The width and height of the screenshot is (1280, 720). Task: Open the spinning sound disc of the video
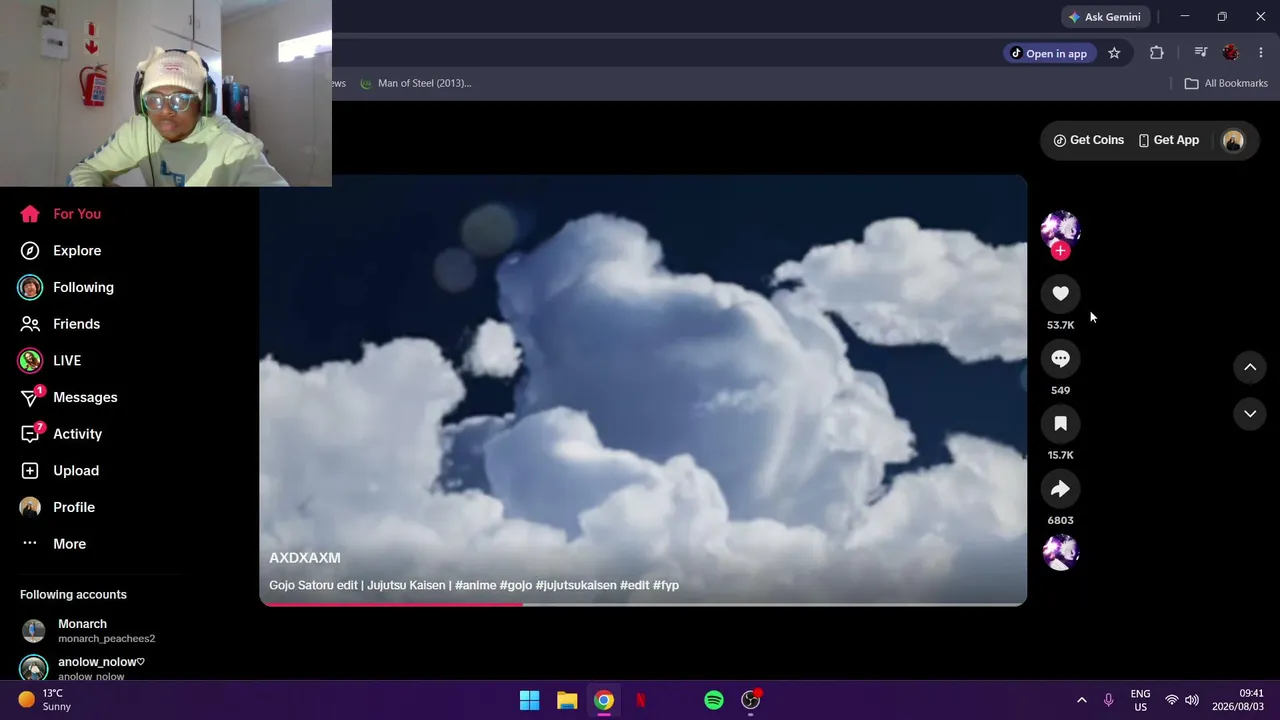coord(1060,552)
